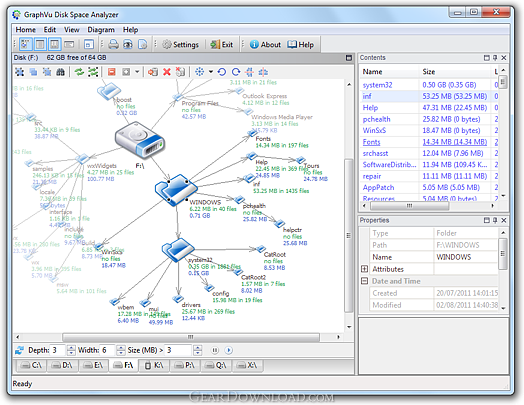Click the pause scan button
Viewport: 524px width, 405px height.
pos(215,350)
